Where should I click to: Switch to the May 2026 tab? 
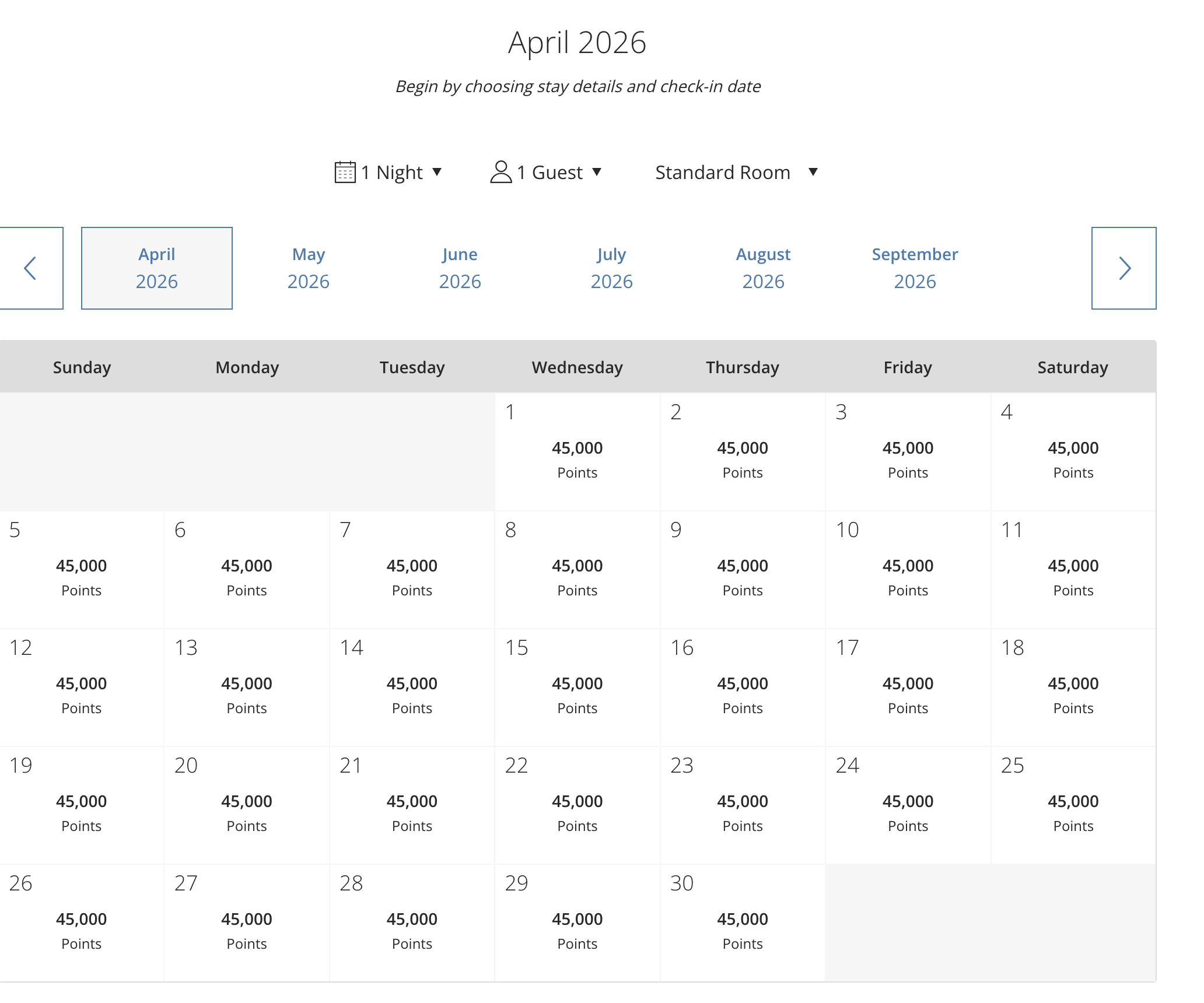click(x=309, y=268)
